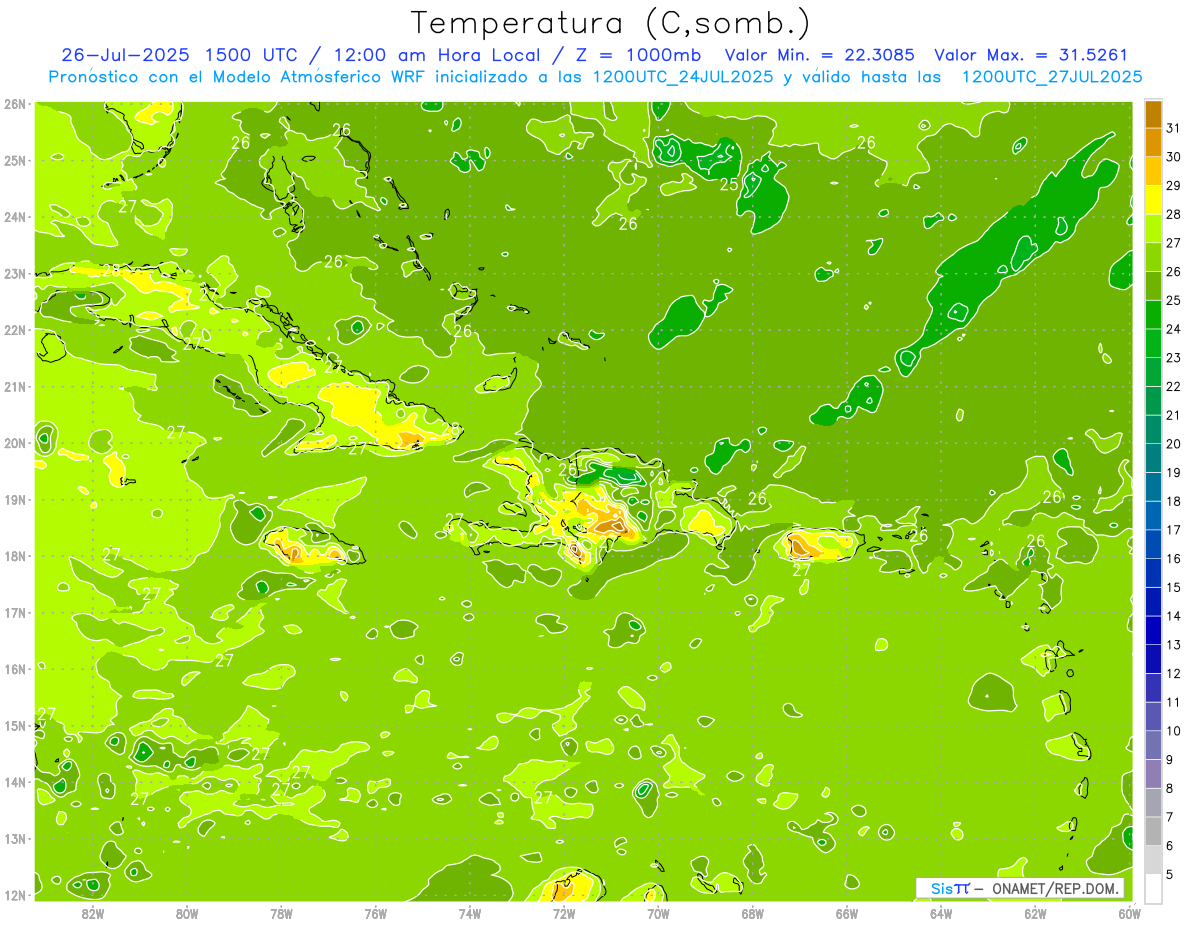Click "Valor Min. = 22.3085" in the header

click(x=819, y=55)
